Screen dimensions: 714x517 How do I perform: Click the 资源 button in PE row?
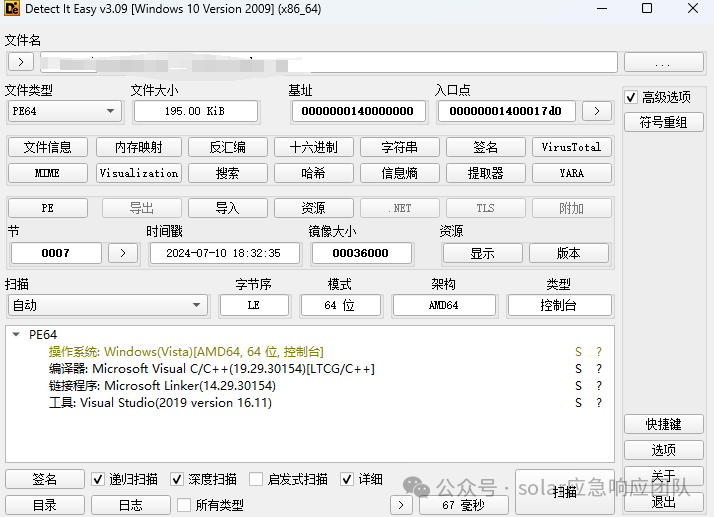pyautogui.click(x=314, y=208)
